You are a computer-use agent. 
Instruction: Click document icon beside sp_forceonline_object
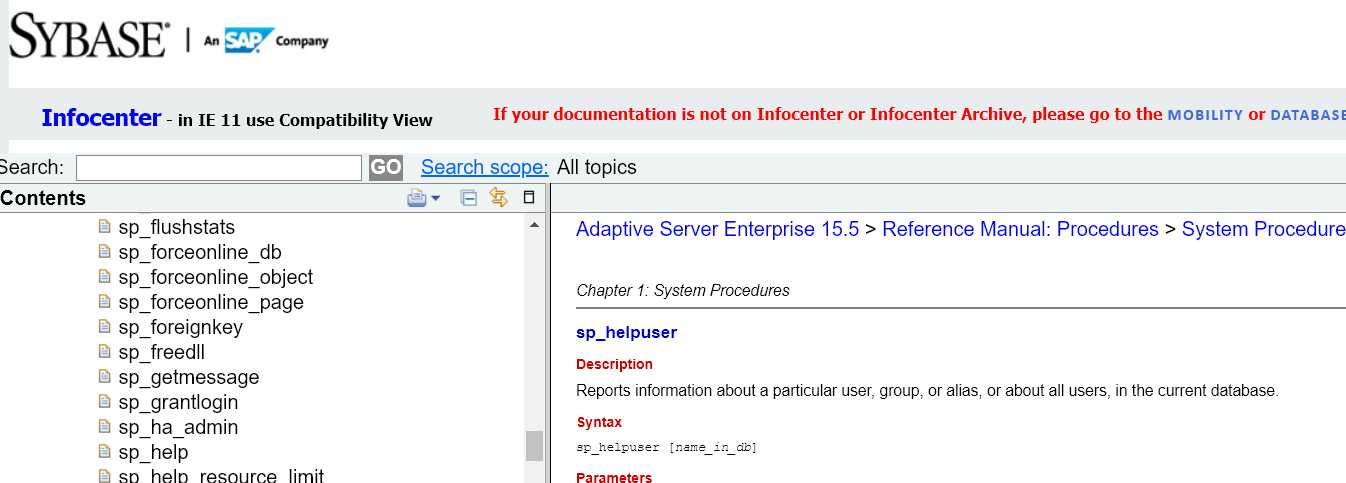(105, 277)
